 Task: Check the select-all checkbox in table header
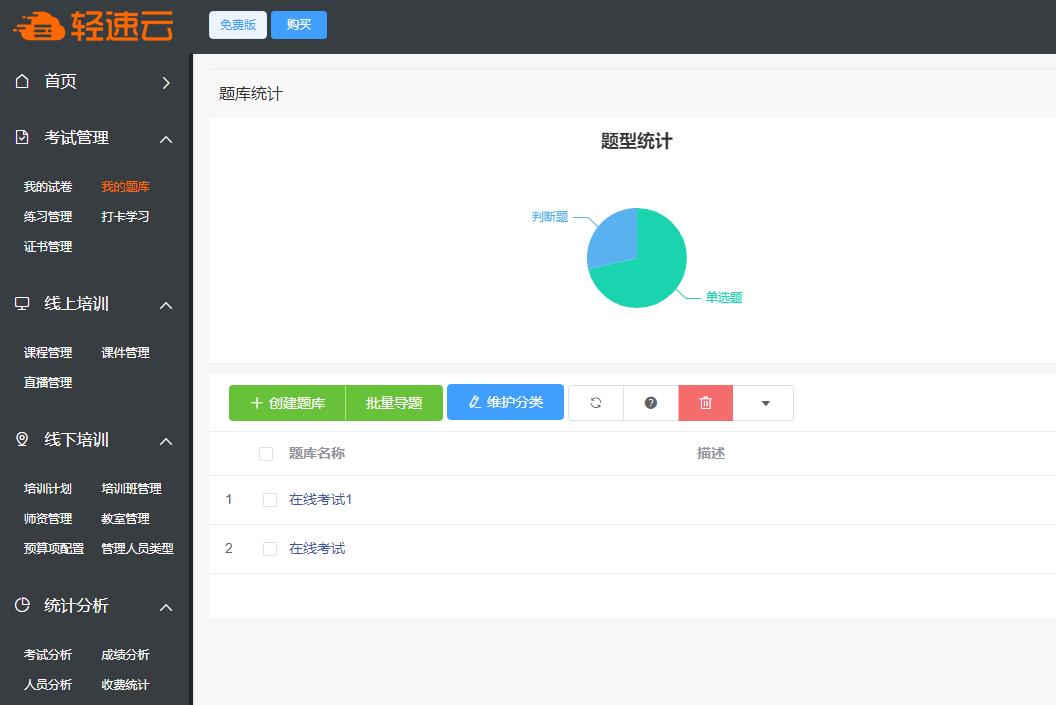(x=266, y=453)
